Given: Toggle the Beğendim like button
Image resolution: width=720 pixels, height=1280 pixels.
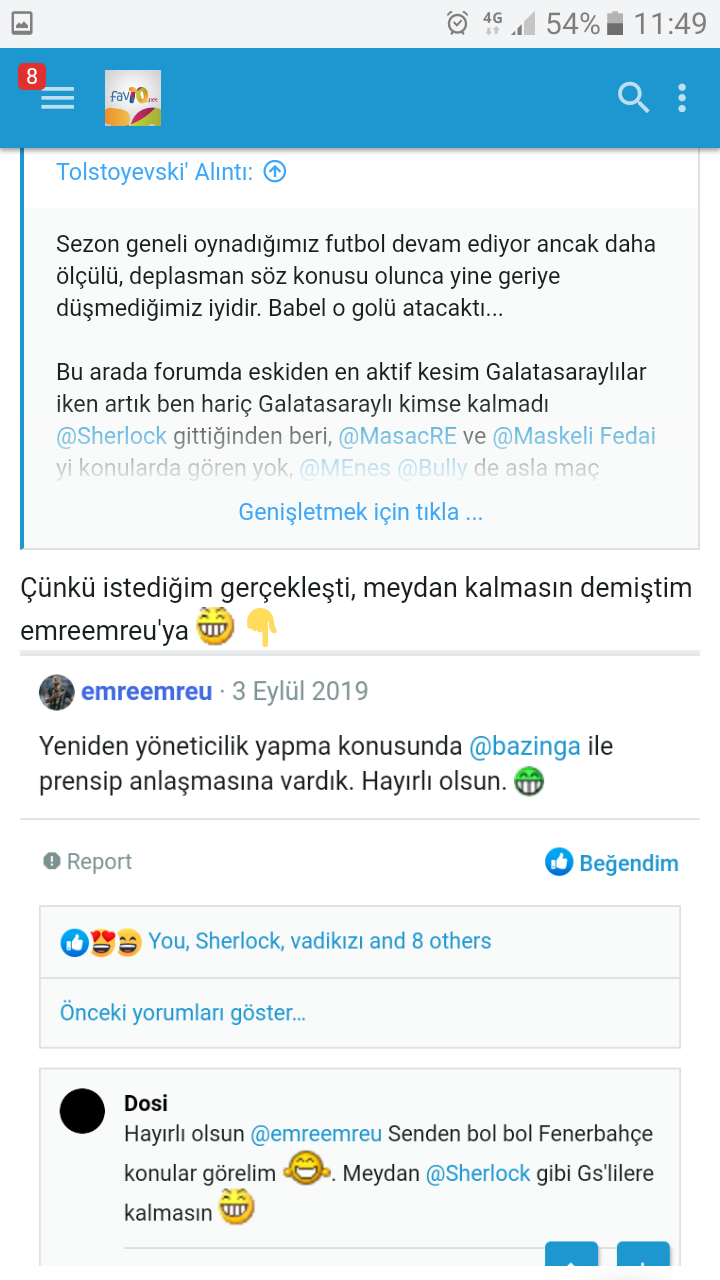Looking at the screenshot, I should click(612, 863).
